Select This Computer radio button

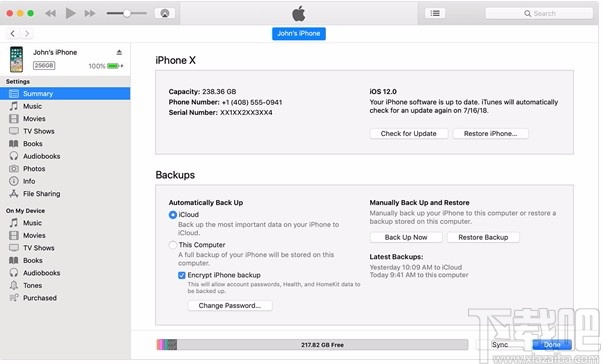[x=173, y=245]
